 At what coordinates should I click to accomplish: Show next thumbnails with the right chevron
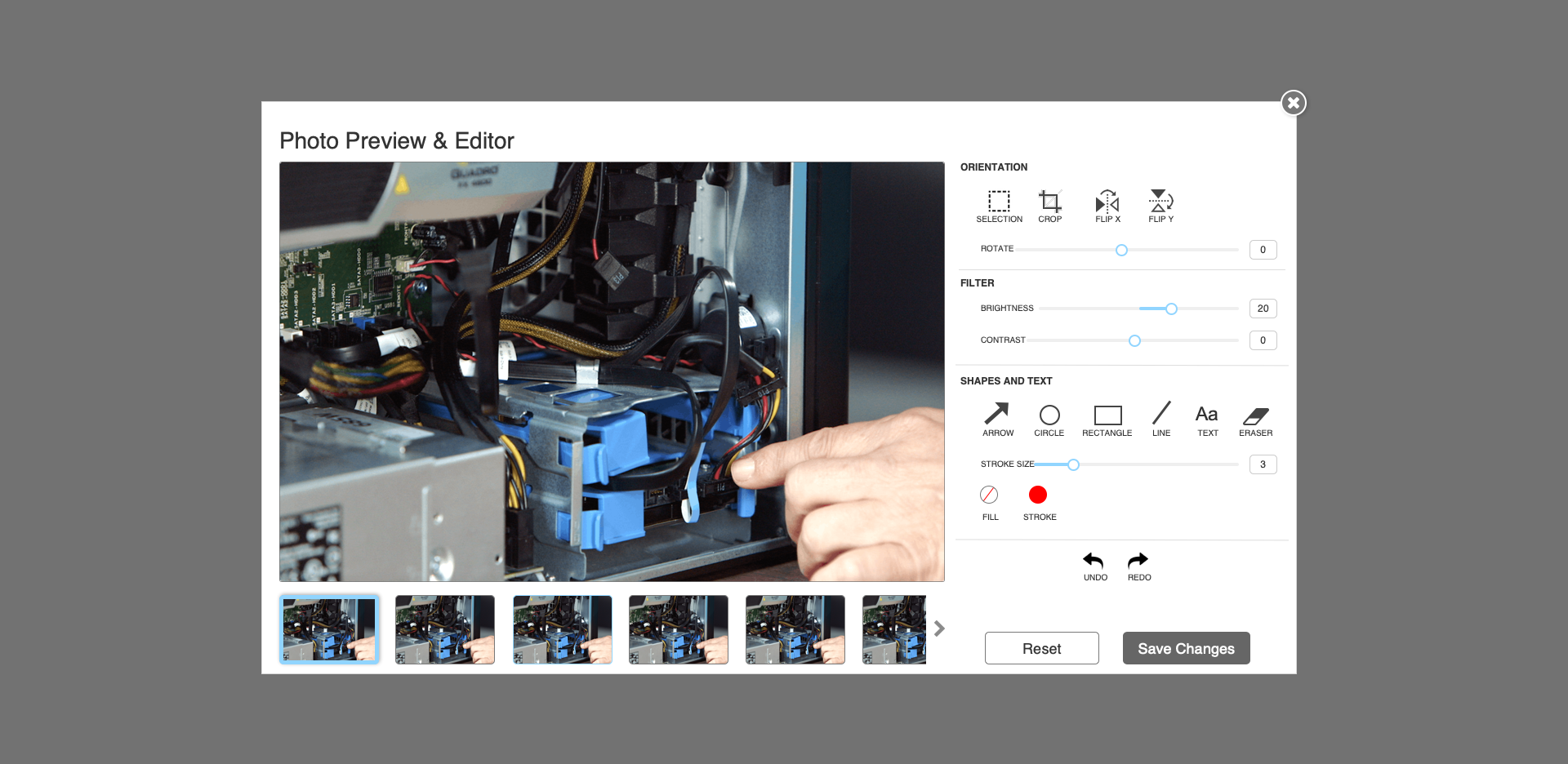point(939,629)
